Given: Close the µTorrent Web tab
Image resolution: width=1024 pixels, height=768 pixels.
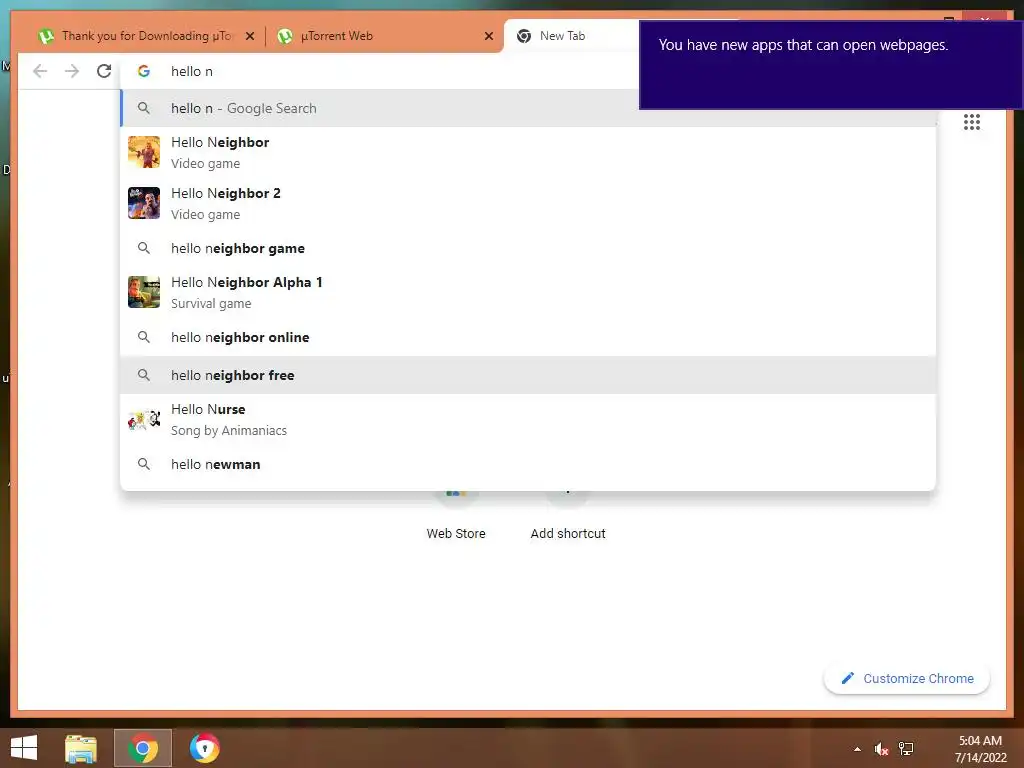Looking at the screenshot, I should coord(488,36).
